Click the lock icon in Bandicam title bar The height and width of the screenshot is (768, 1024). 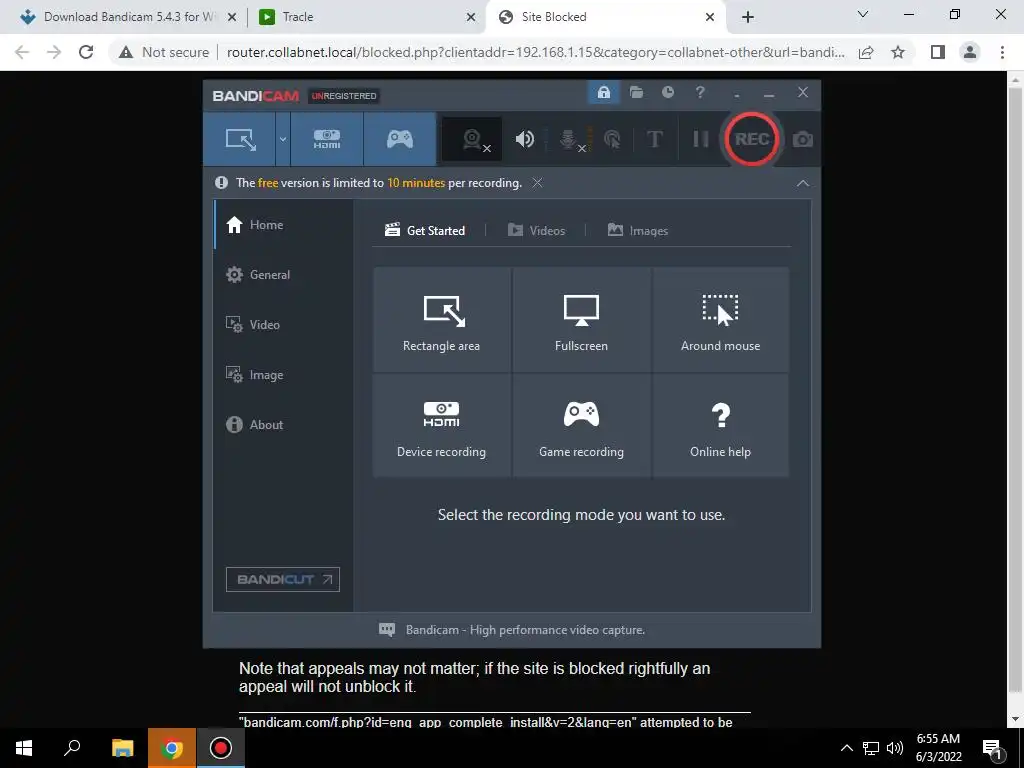pos(603,92)
